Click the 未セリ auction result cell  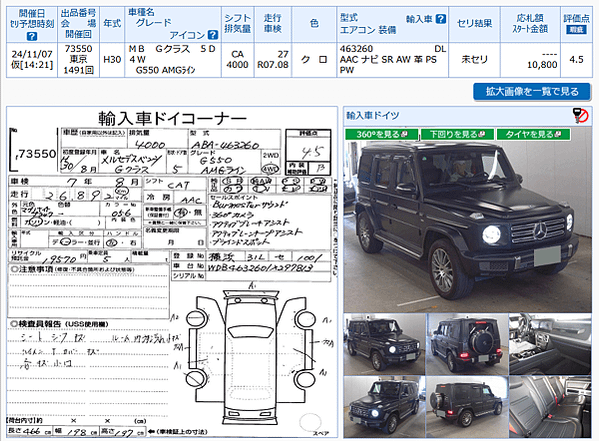[474, 60]
